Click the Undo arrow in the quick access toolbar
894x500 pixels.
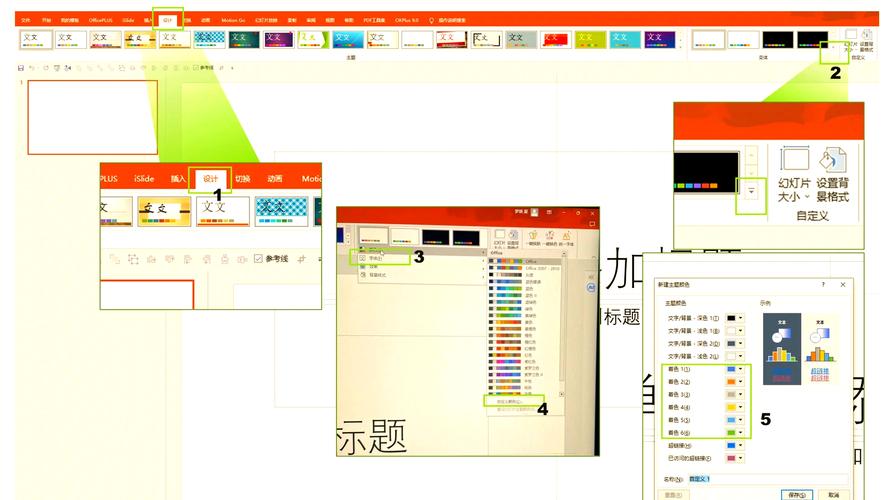click(32, 68)
